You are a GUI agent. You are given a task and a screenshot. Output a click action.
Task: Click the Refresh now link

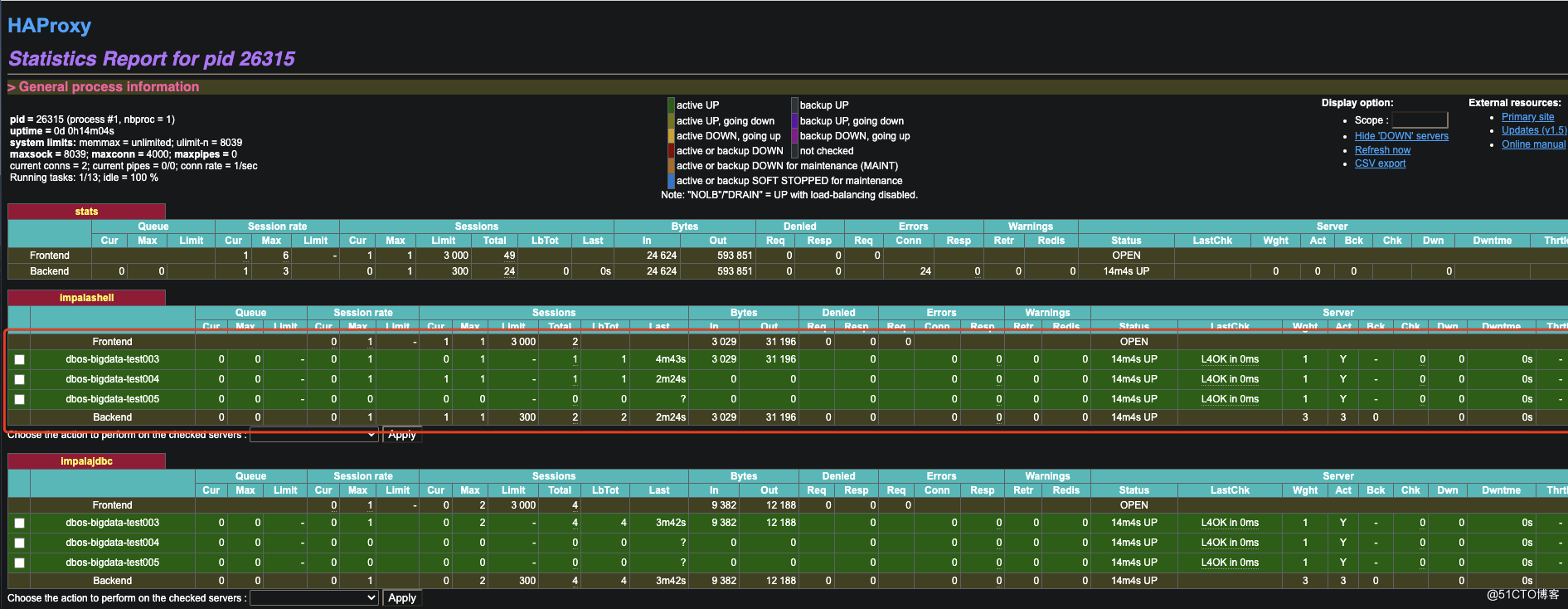(1382, 150)
